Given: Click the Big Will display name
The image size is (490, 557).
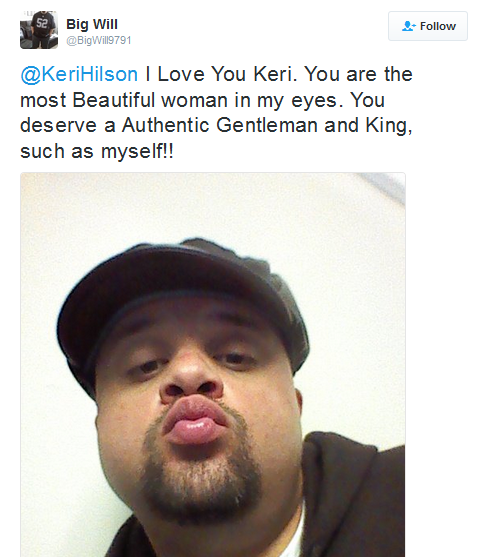Looking at the screenshot, I should [92, 24].
